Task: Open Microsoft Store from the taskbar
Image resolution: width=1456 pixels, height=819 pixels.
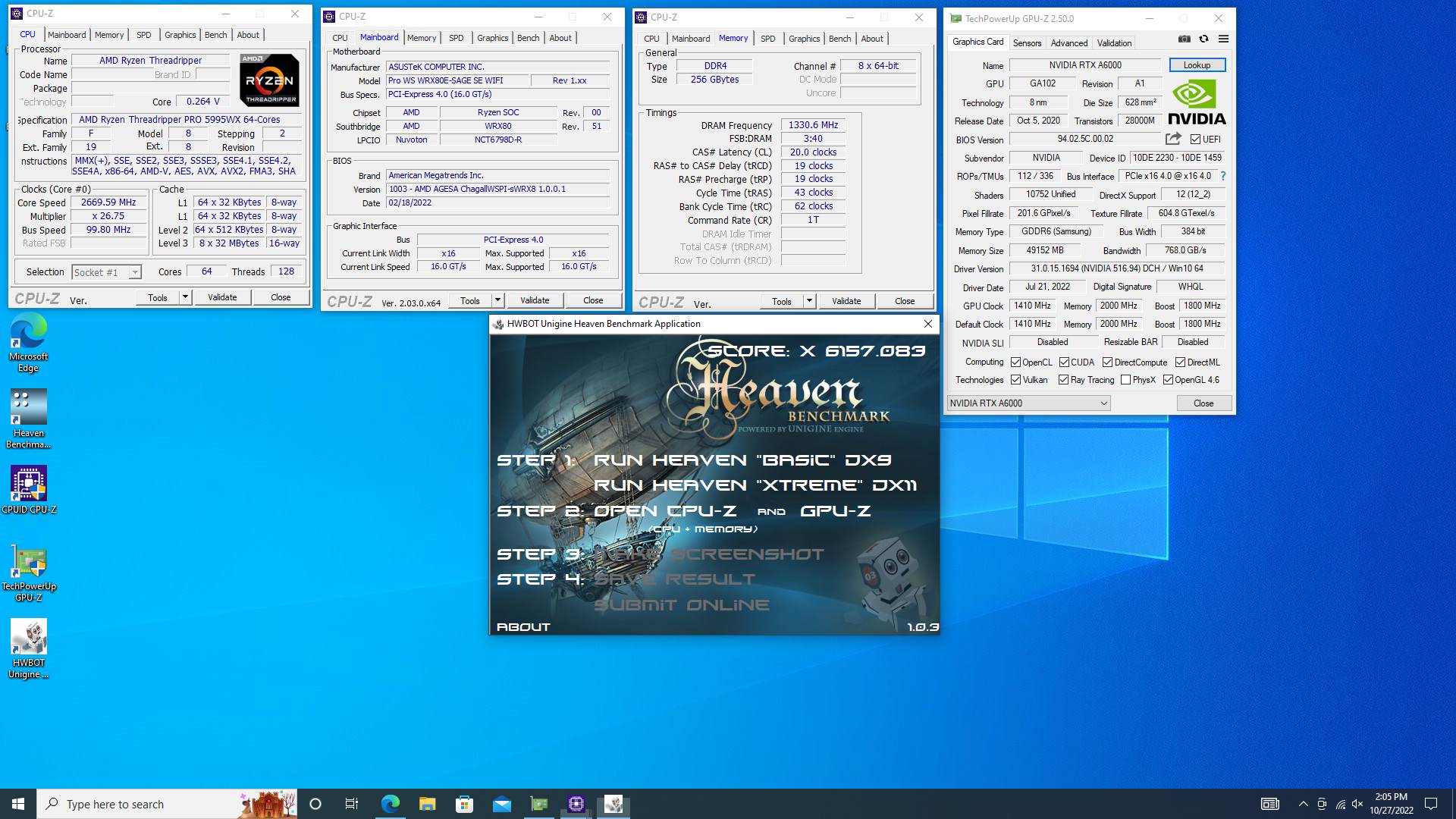Action: coord(464,804)
